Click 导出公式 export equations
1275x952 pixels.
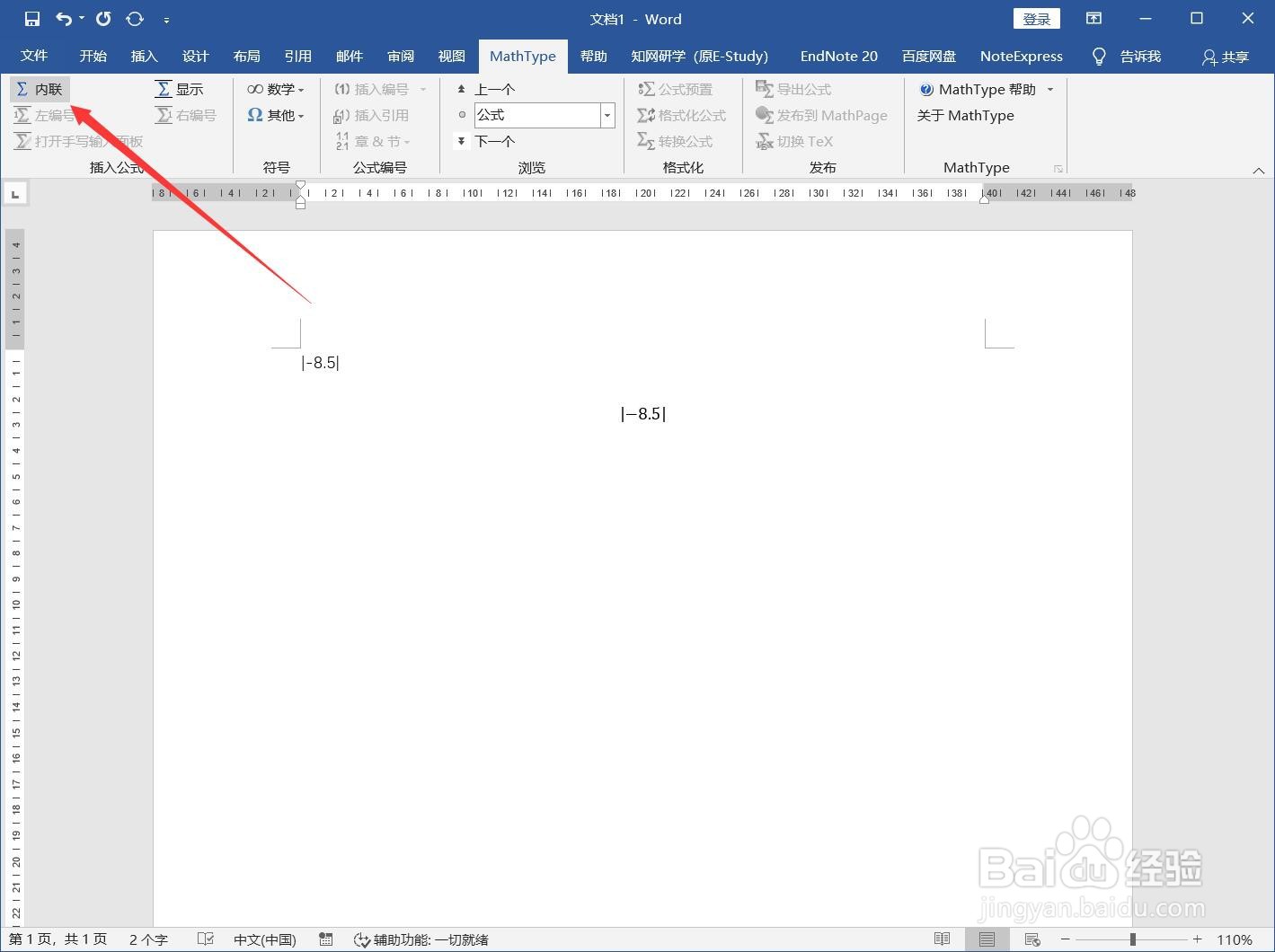tap(792, 89)
